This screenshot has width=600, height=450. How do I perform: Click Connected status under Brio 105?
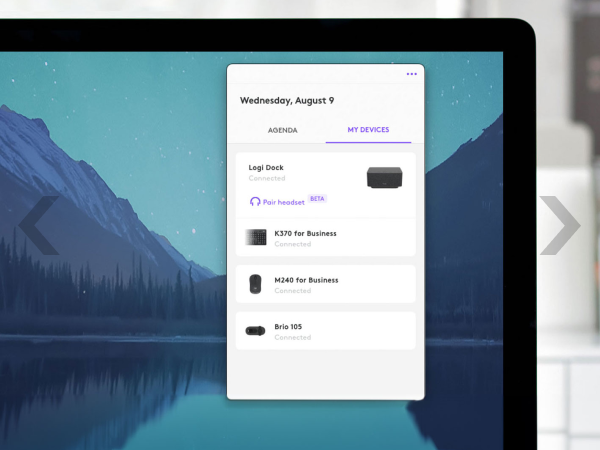tap(293, 338)
